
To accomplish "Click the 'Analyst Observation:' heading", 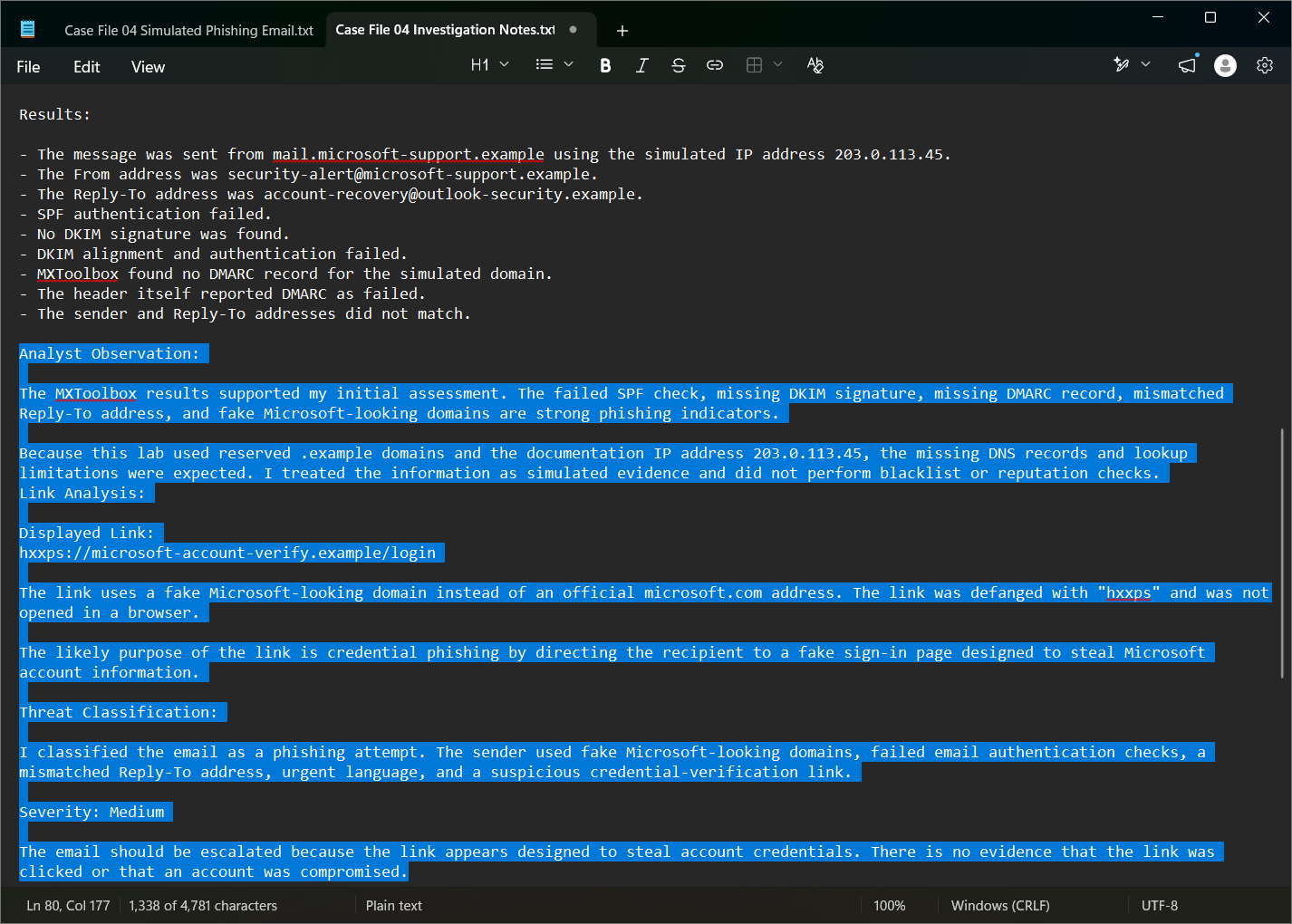I will click(x=110, y=354).
